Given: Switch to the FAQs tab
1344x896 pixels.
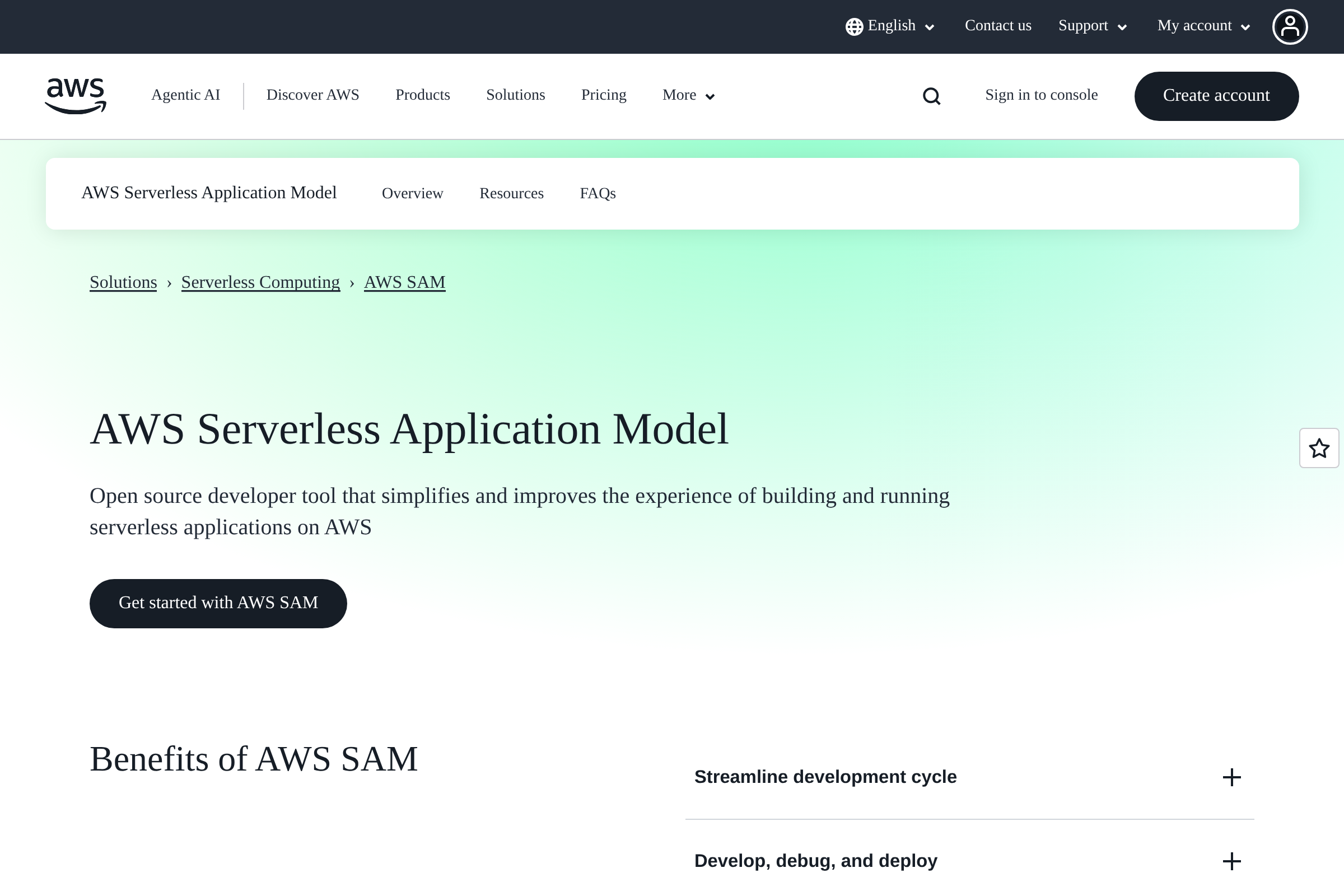Looking at the screenshot, I should click(x=598, y=194).
